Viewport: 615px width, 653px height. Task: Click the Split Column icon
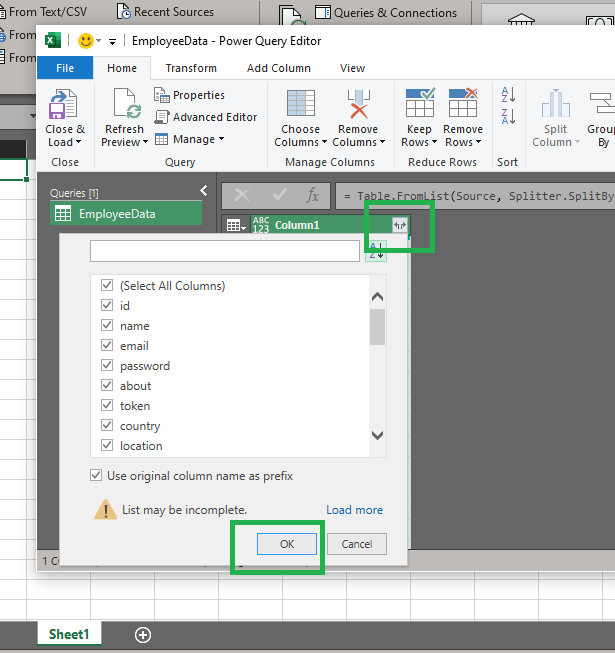click(555, 103)
